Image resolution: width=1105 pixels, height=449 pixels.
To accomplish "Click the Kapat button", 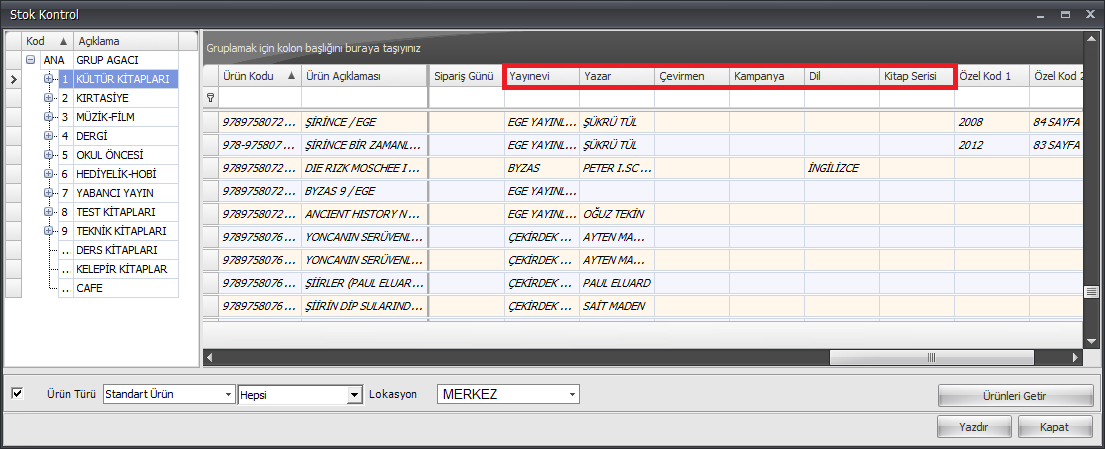I will (x=1055, y=427).
